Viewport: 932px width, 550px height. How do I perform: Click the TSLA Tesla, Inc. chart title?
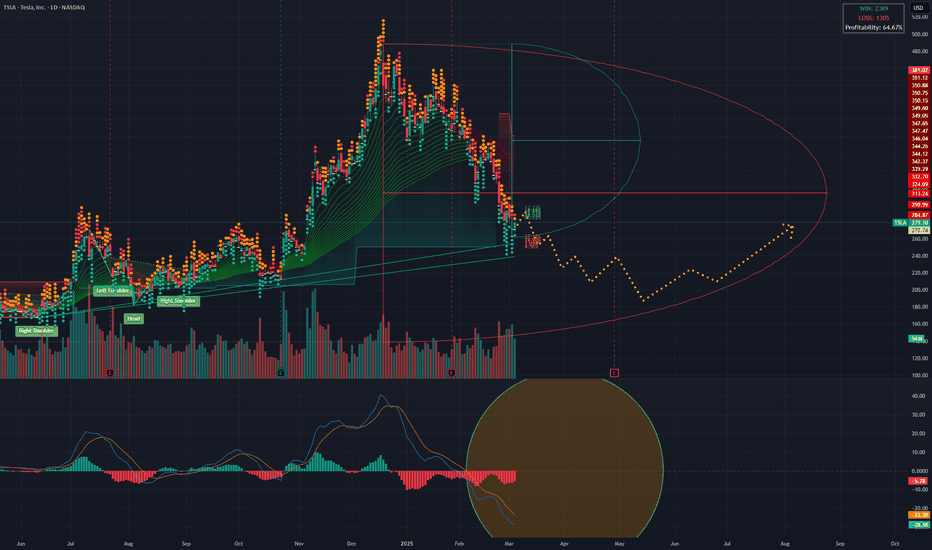coord(44,7)
